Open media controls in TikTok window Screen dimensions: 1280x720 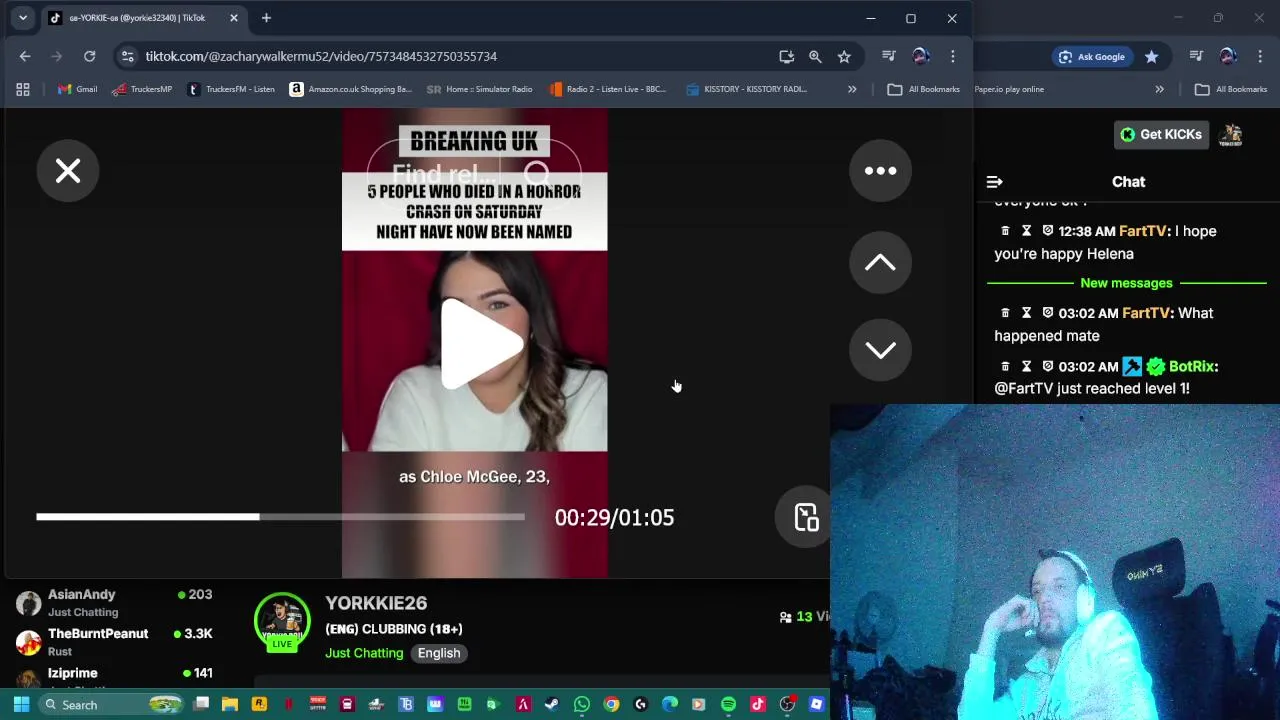(x=889, y=56)
